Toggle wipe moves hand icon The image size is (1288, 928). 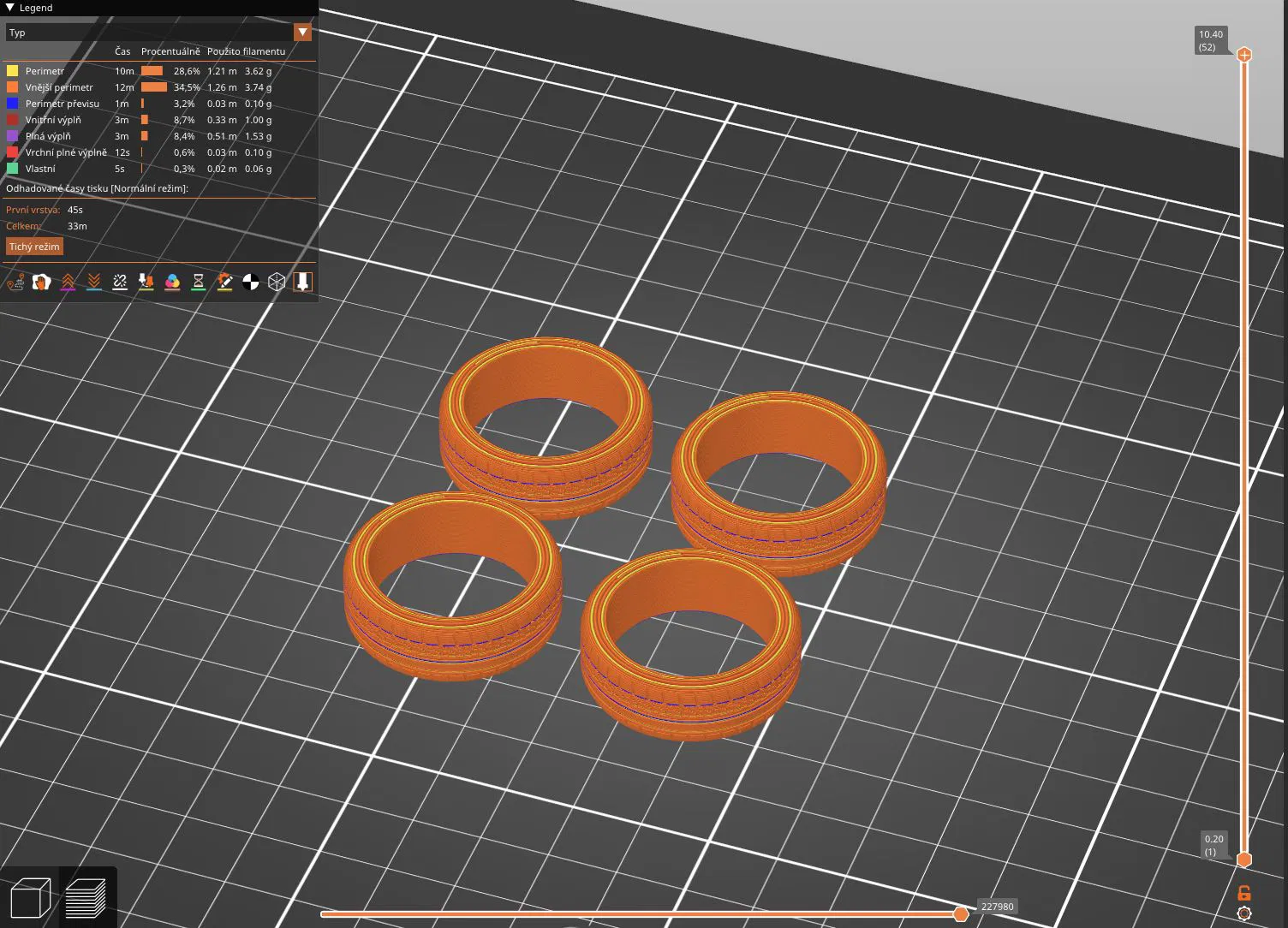pyautogui.click(x=41, y=282)
